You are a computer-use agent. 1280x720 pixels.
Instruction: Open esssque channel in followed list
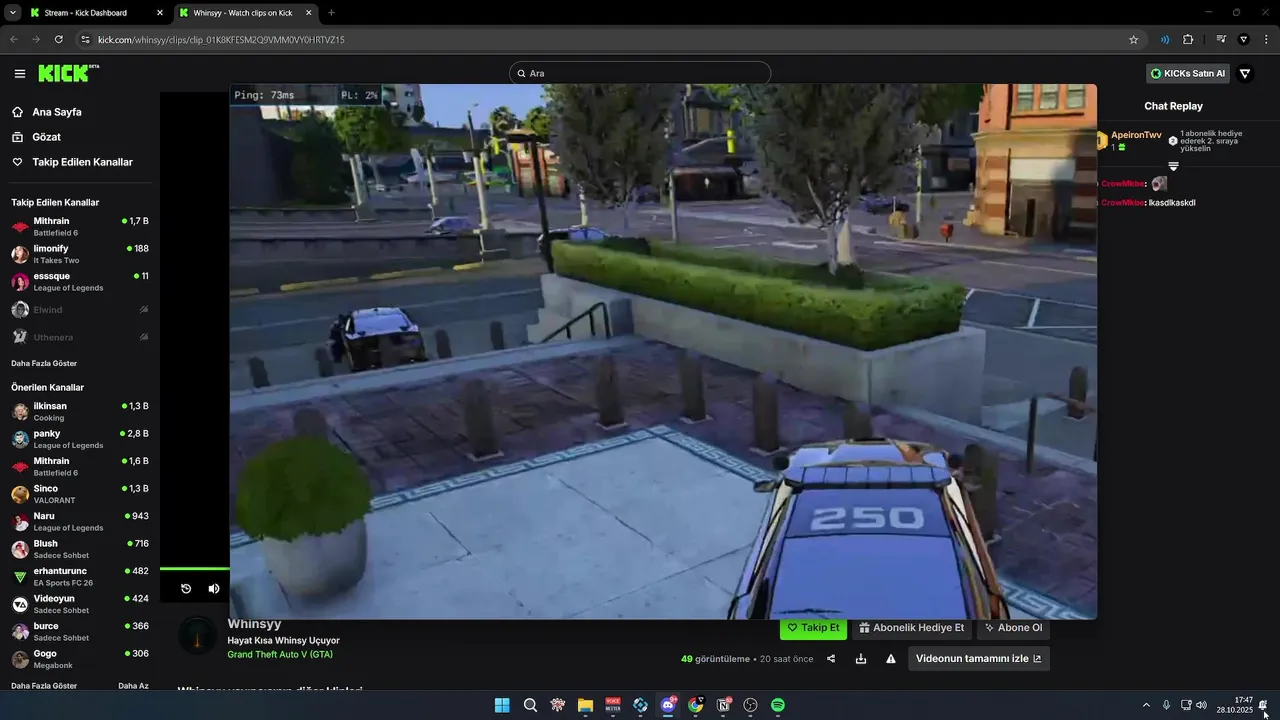(80, 282)
